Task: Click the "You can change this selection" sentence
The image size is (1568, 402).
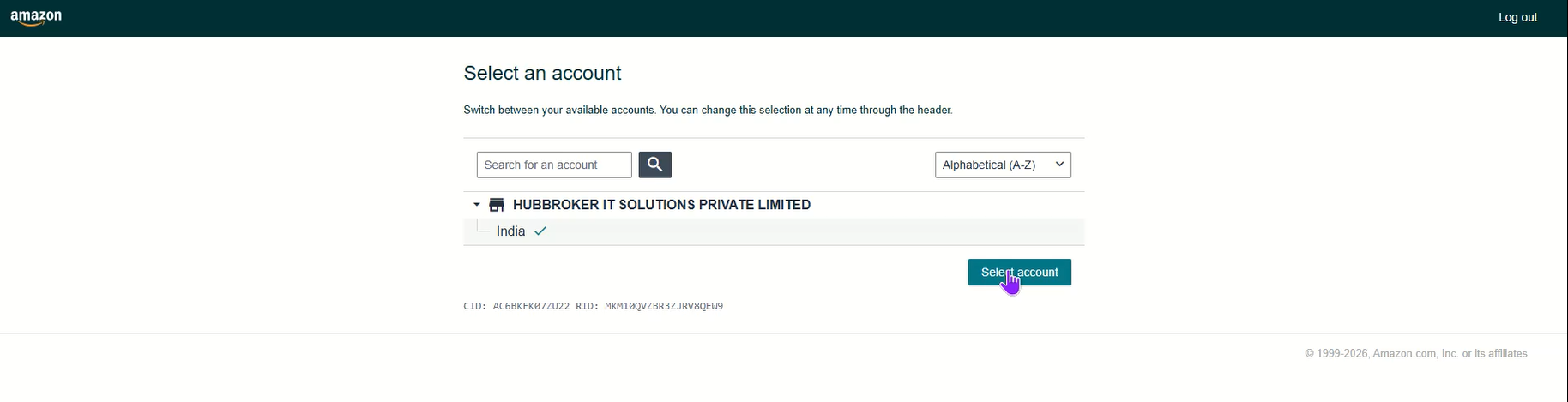Action: point(805,111)
